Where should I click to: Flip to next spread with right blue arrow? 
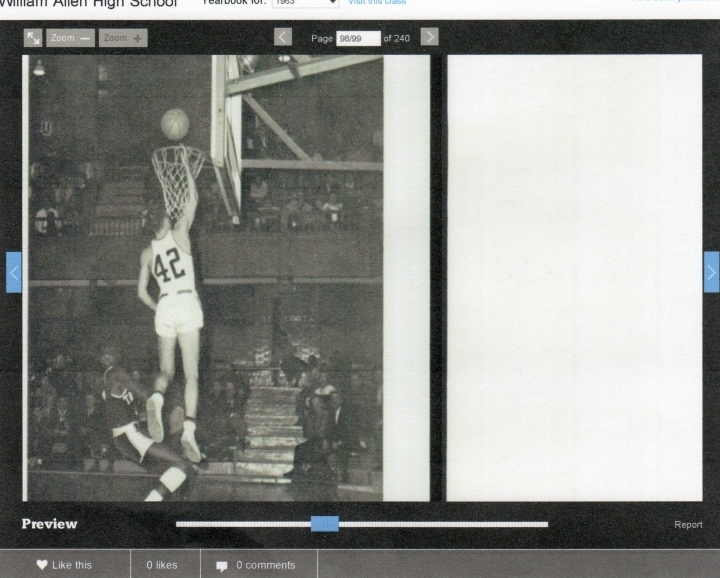pos(712,272)
